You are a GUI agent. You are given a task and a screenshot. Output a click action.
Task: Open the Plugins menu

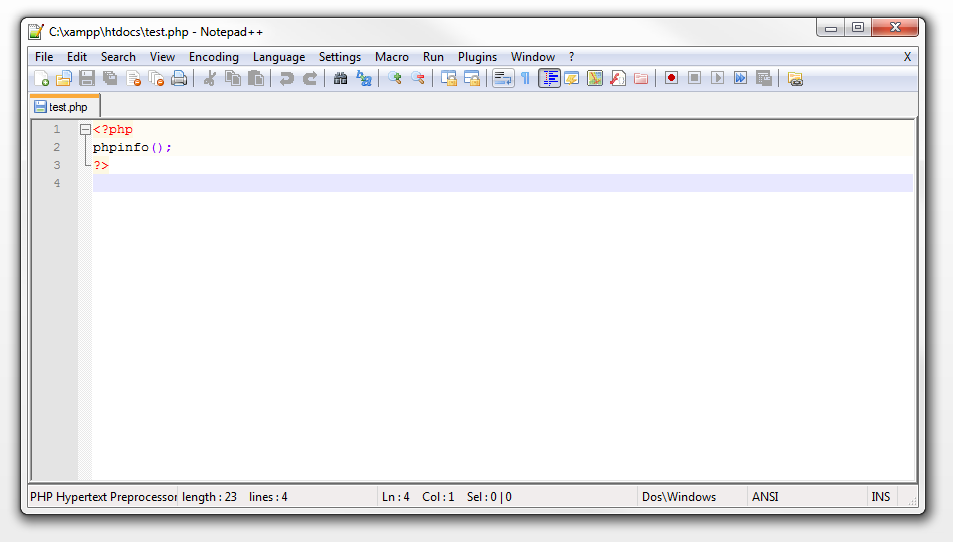[477, 57]
